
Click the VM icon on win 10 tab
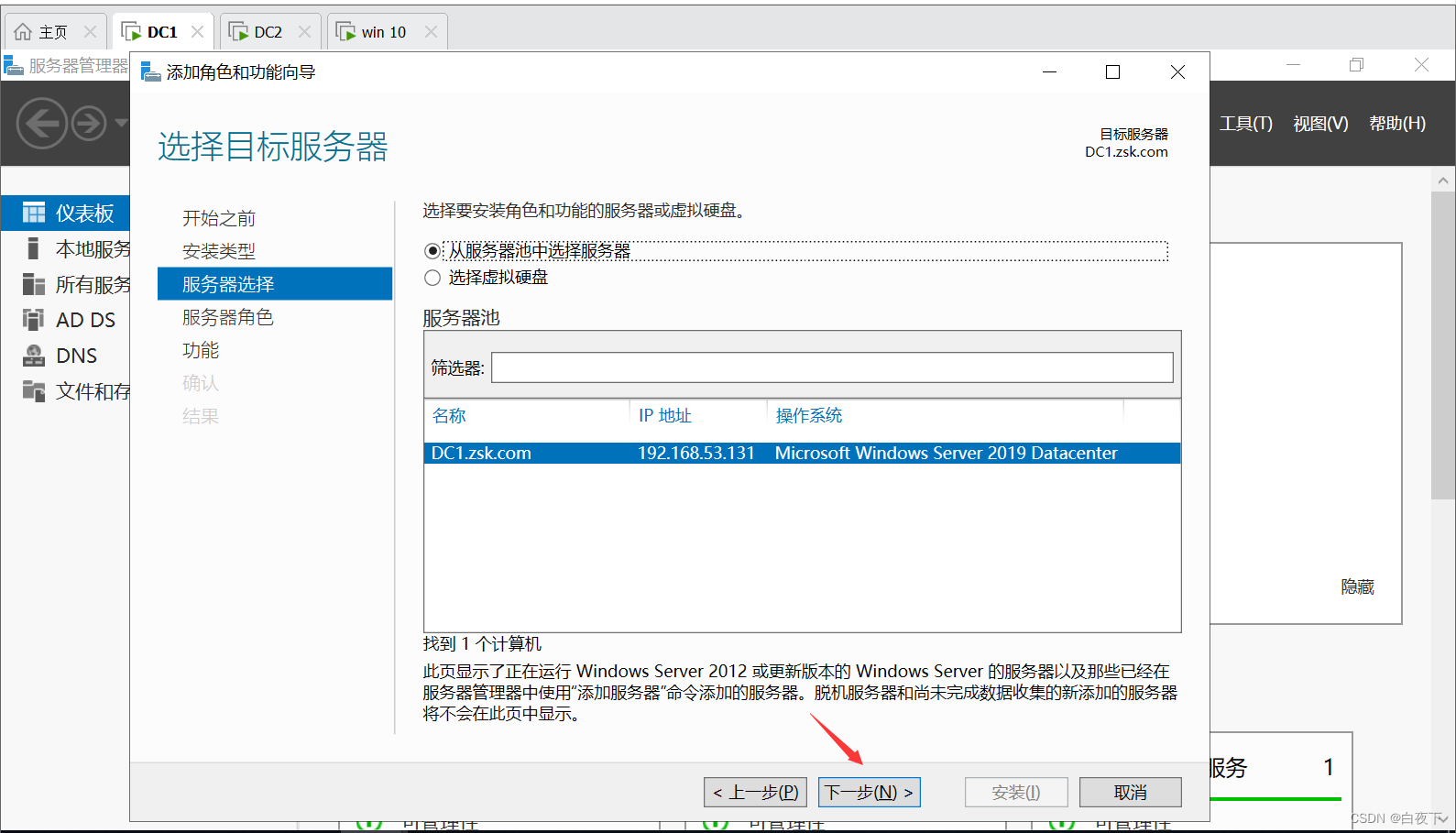point(345,32)
